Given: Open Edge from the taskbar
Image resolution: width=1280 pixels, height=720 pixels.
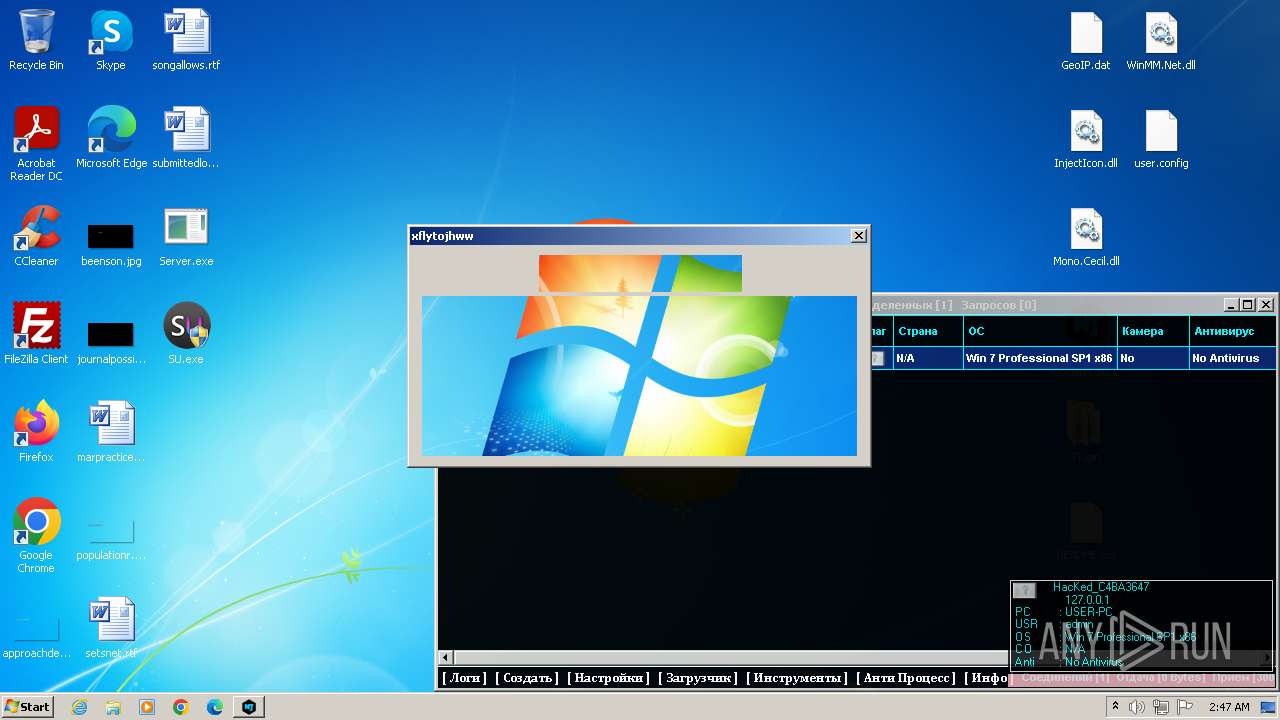Looking at the screenshot, I should [x=215, y=707].
